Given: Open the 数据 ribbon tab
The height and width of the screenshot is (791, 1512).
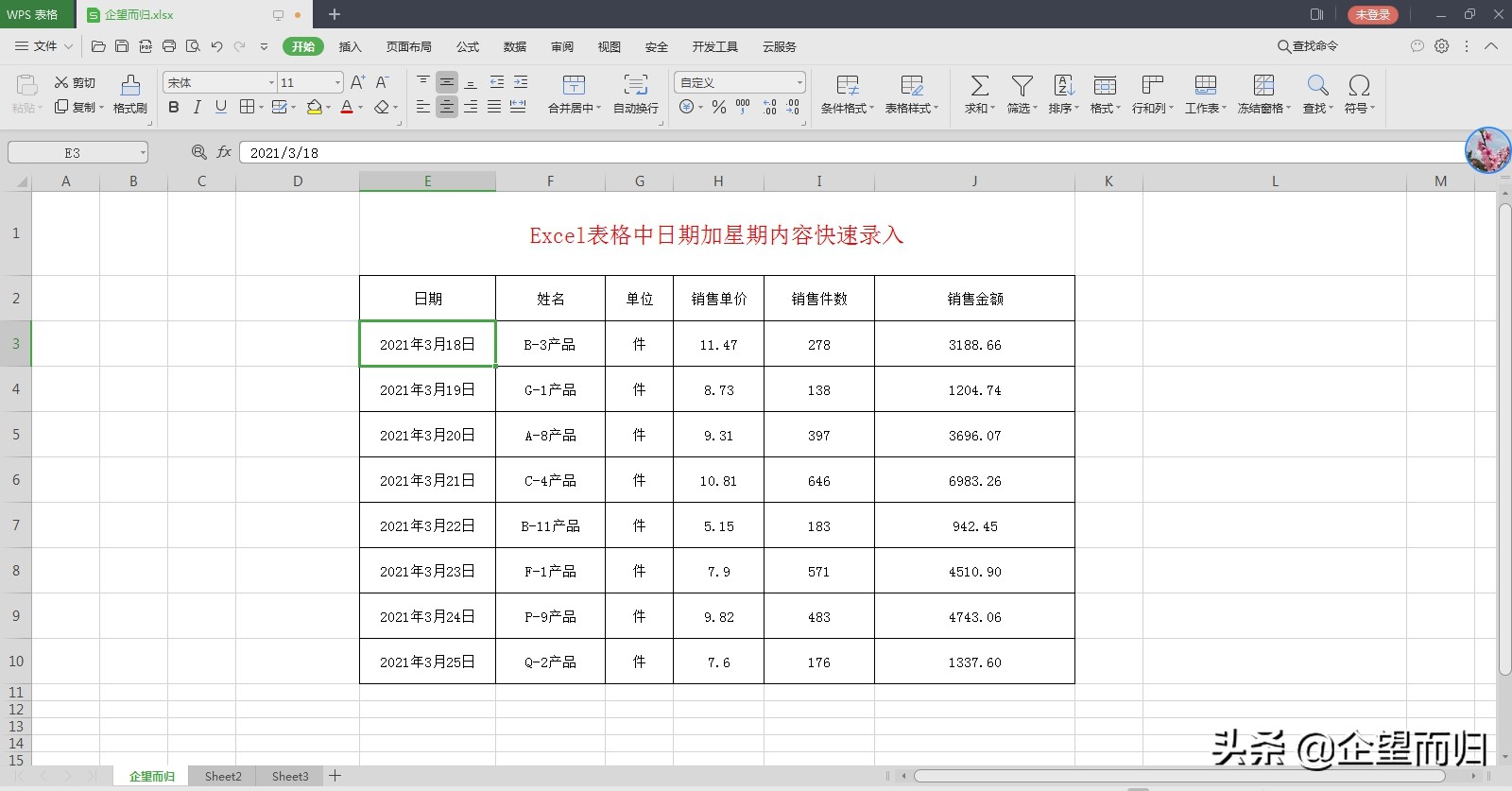Looking at the screenshot, I should (x=515, y=46).
